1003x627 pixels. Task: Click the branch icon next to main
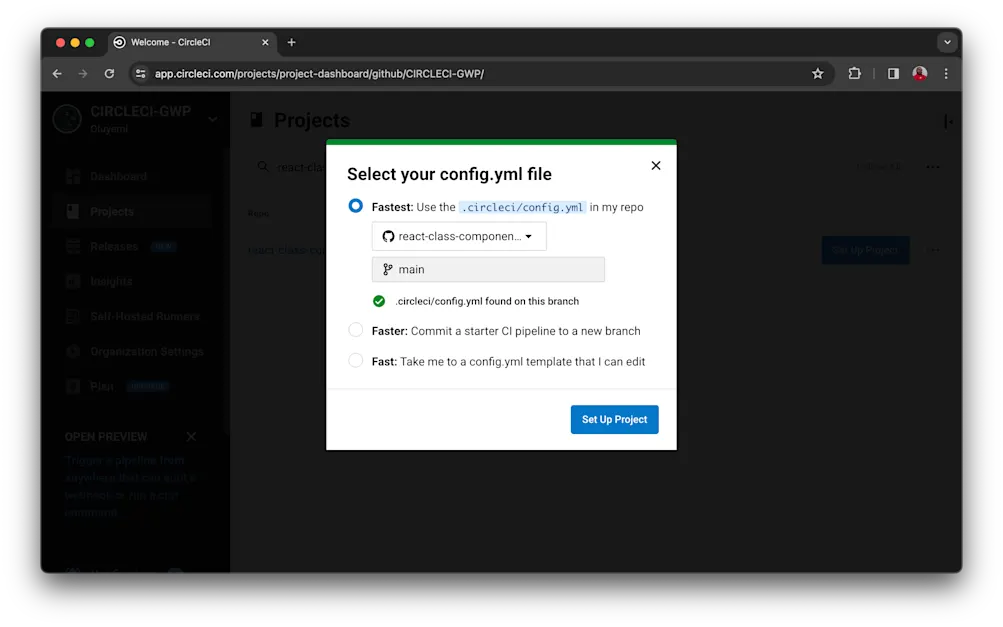point(386,269)
